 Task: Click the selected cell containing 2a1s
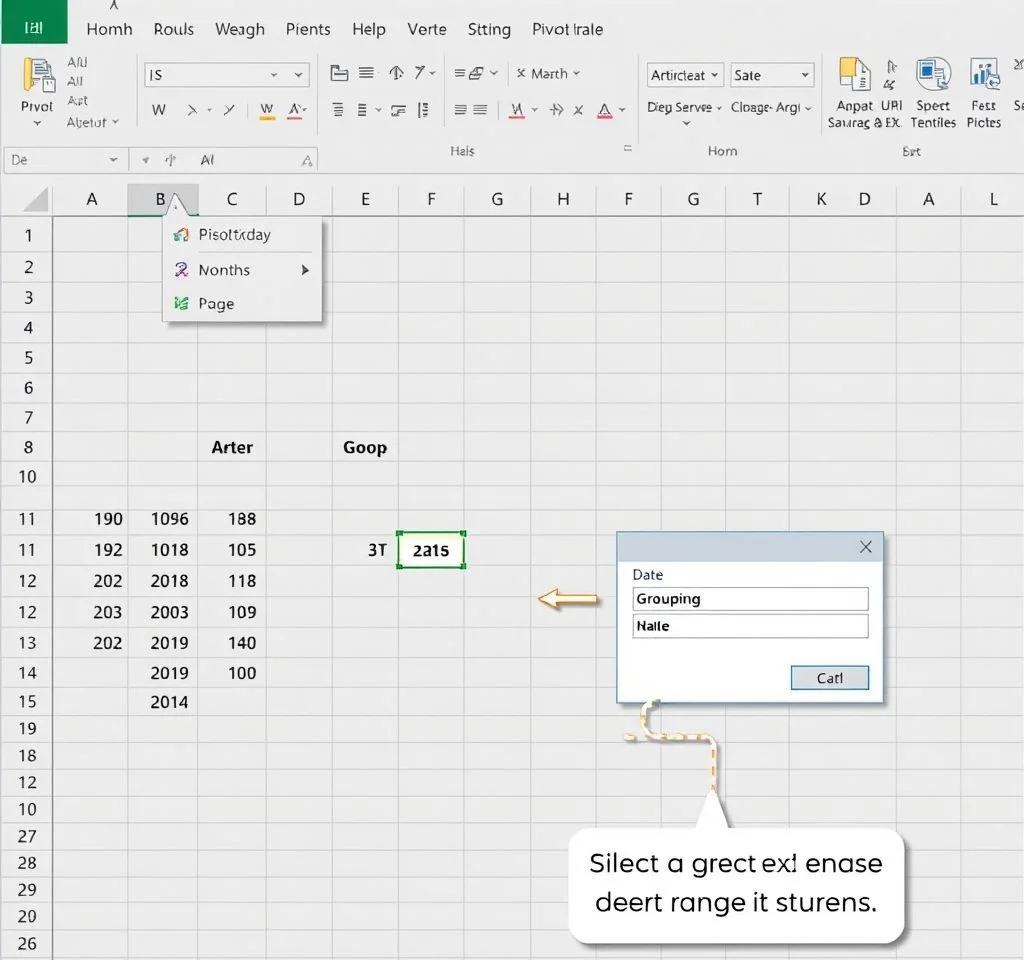pos(431,550)
